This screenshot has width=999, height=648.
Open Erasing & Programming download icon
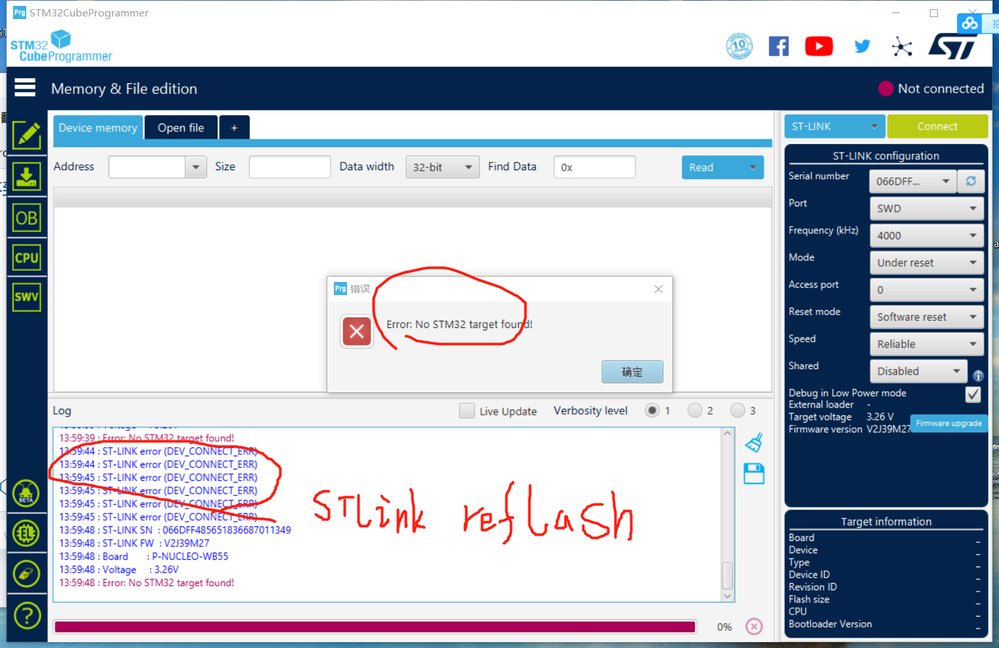(26, 176)
